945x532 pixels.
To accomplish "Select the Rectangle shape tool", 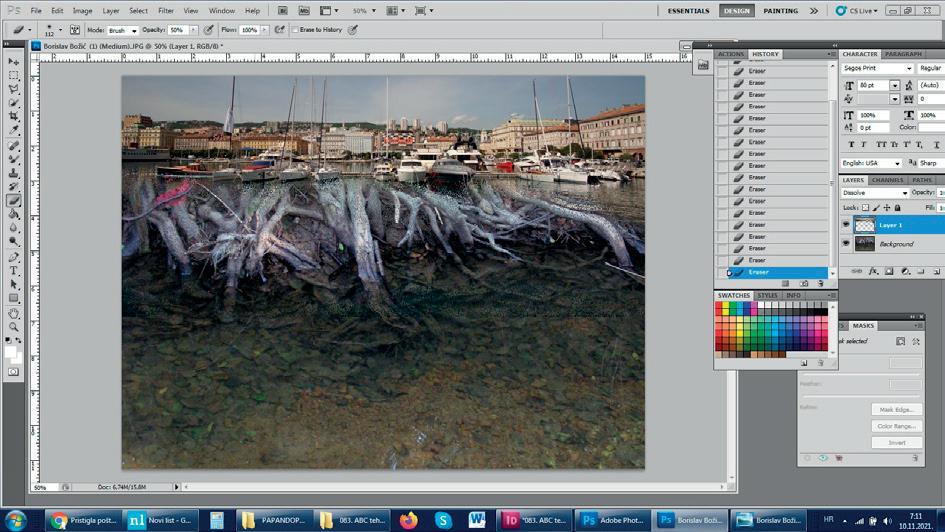I will (x=13, y=299).
